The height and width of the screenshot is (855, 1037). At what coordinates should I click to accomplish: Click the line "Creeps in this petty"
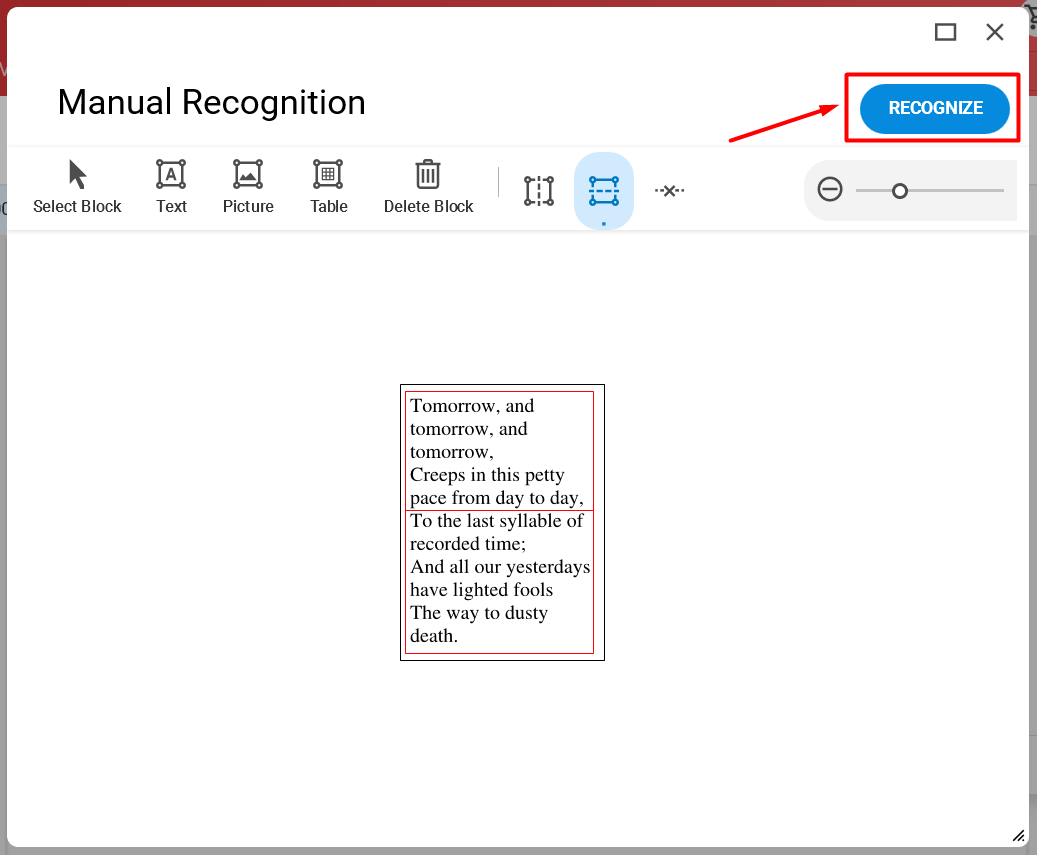487,475
